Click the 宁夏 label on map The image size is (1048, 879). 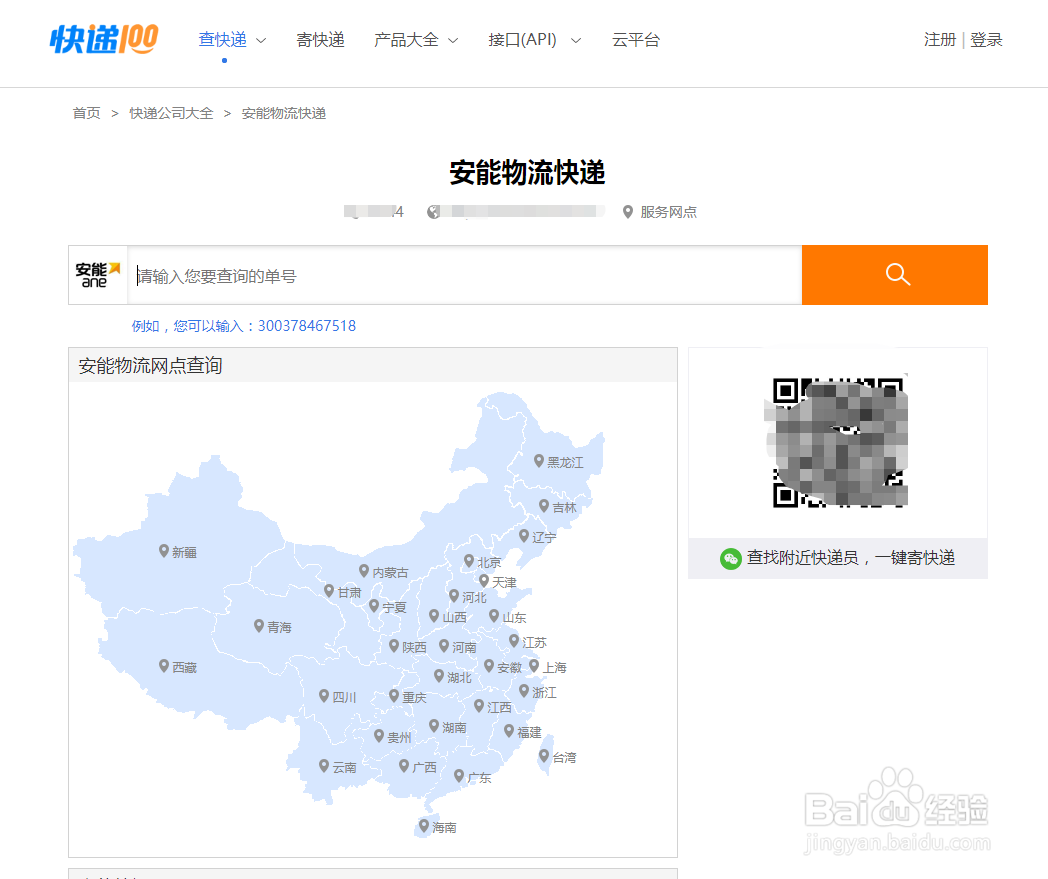click(x=394, y=607)
